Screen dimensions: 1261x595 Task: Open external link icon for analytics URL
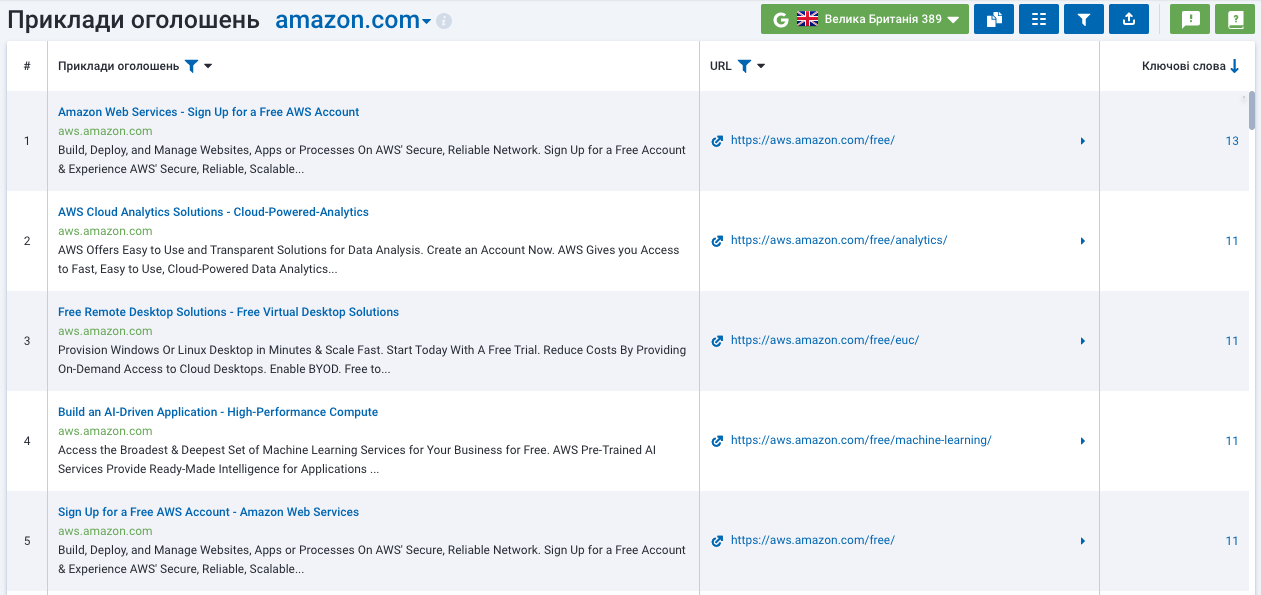(717, 241)
